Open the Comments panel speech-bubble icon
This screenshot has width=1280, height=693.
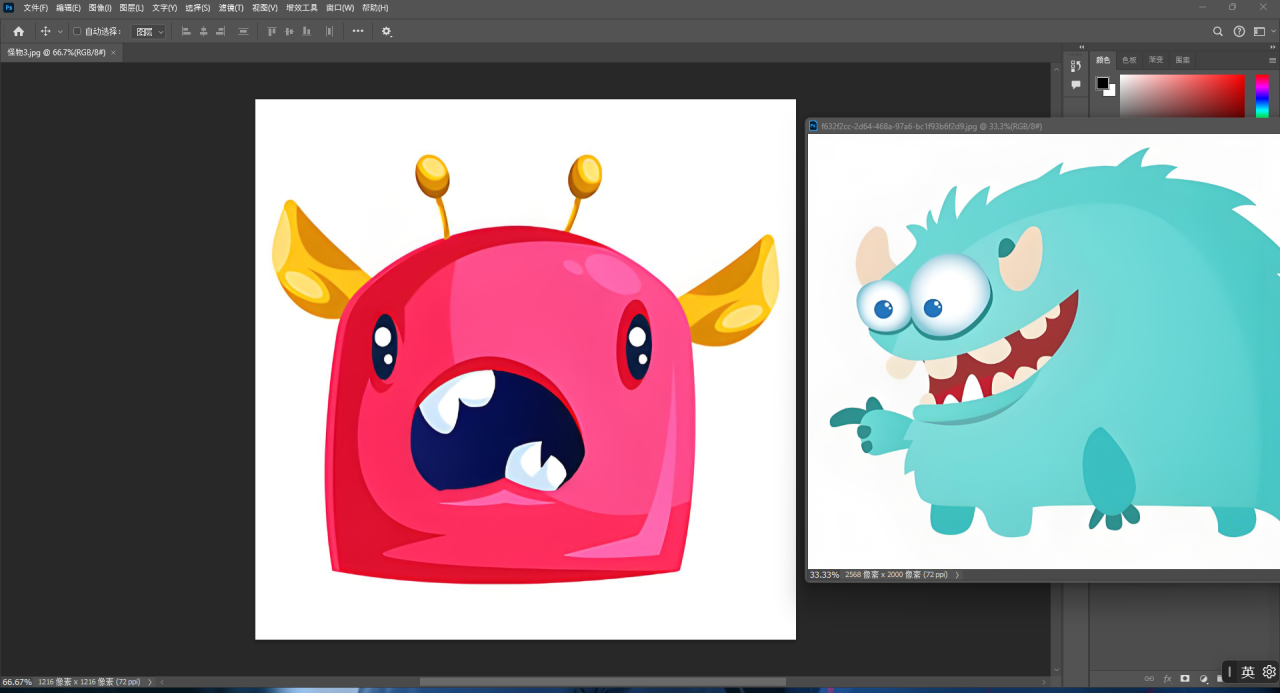tap(1076, 85)
